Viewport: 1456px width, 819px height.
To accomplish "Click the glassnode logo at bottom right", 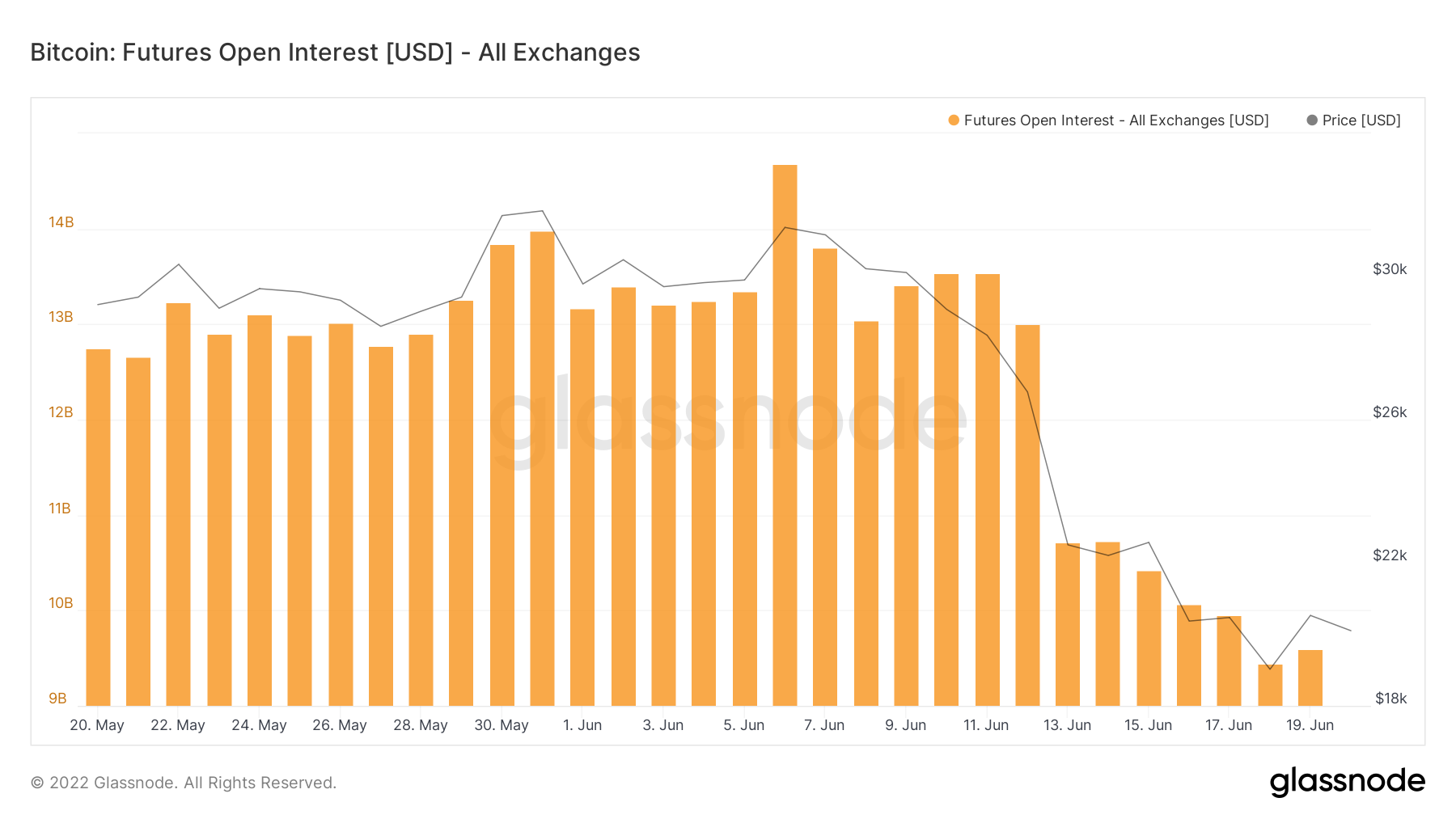I will tap(1347, 782).
